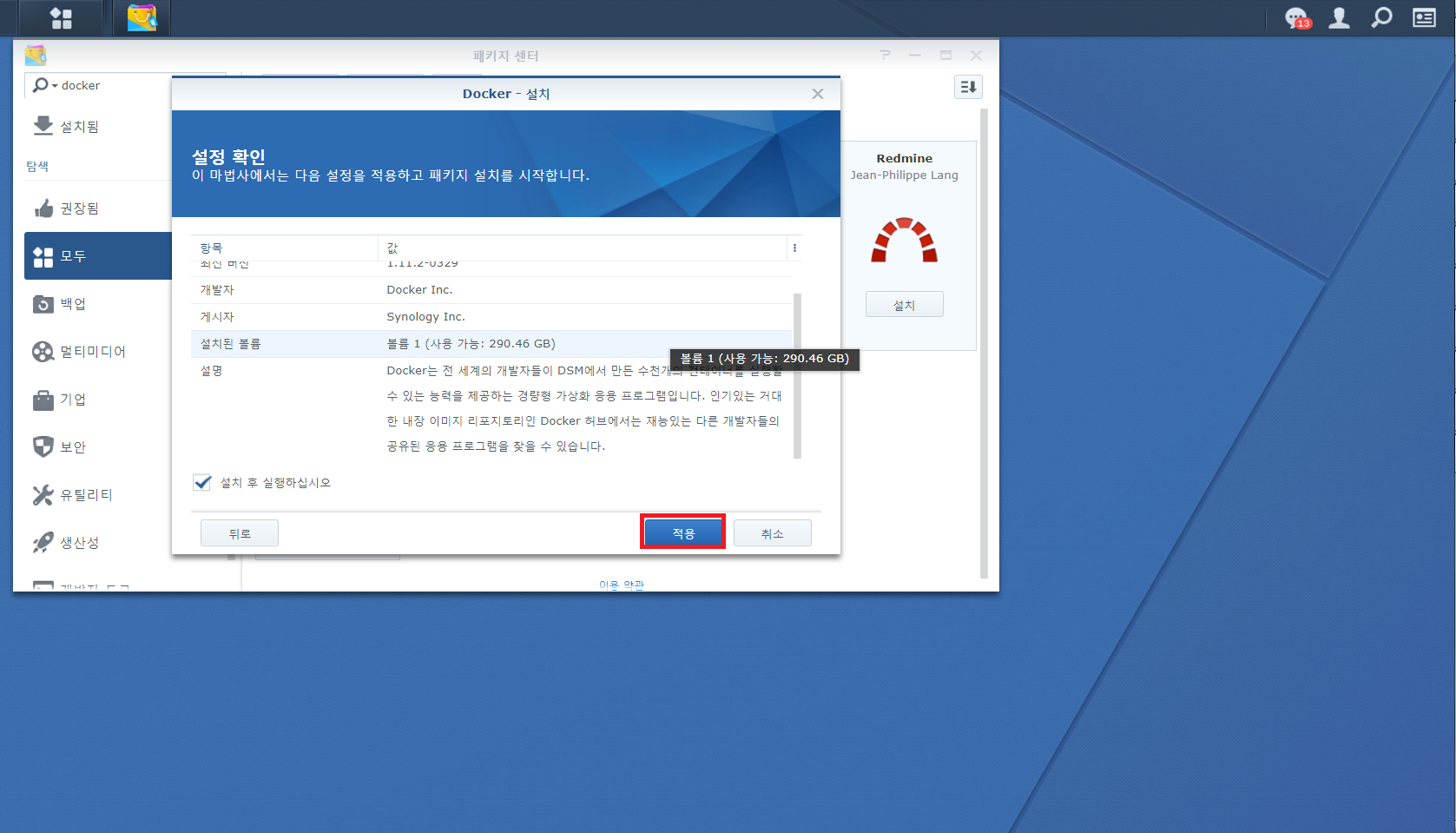The width and height of the screenshot is (1456, 833).
Task: Toggle the run after installation checkbox
Action: (x=202, y=483)
